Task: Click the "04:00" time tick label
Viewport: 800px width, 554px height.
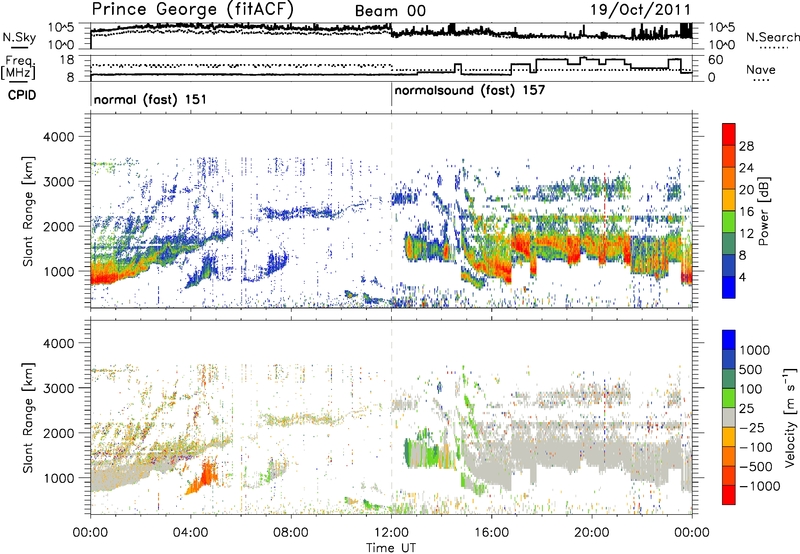Action: tap(190, 533)
